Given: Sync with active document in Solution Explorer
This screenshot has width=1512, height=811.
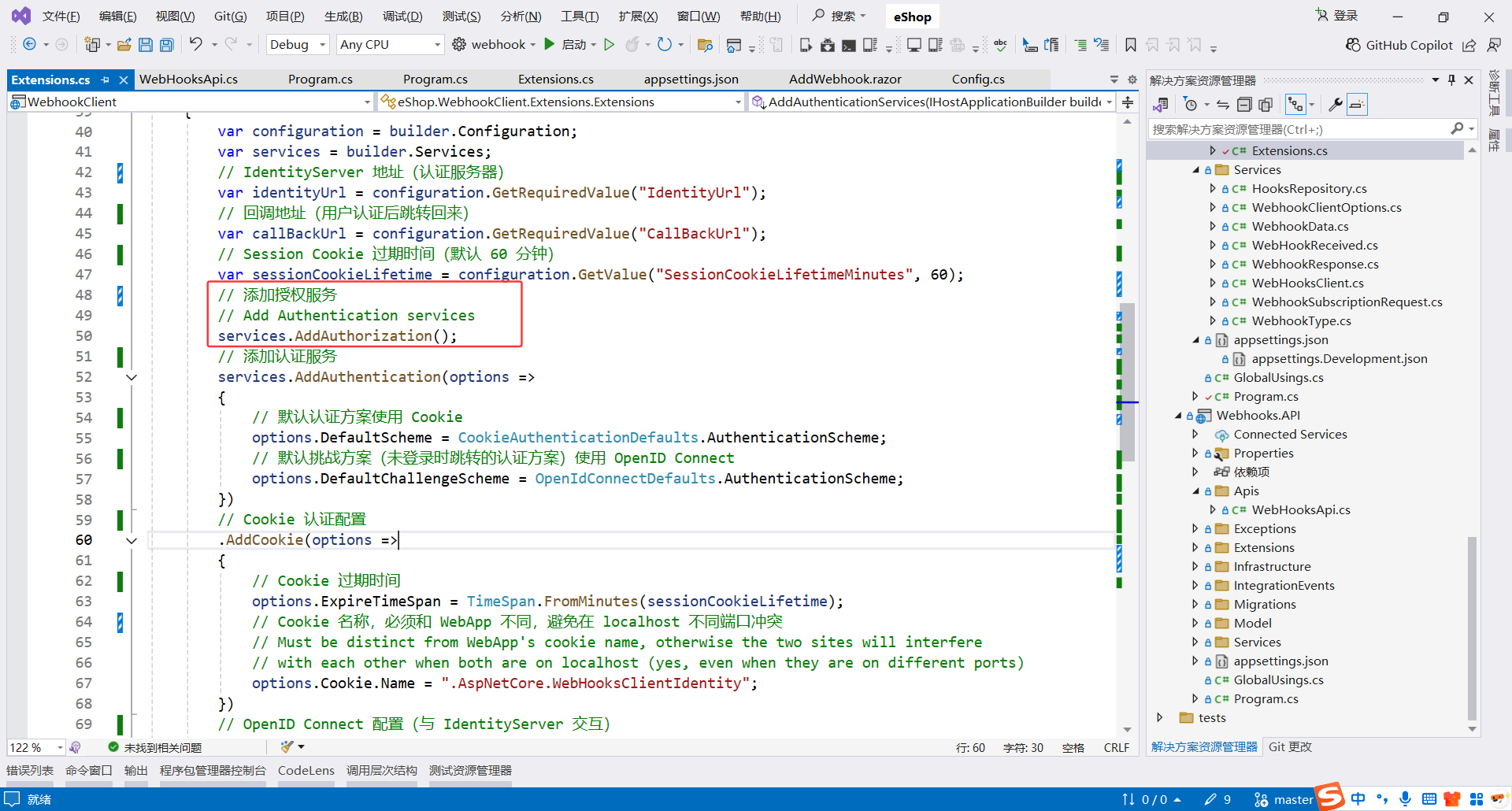Looking at the screenshot, I should tap(1223, 105).
